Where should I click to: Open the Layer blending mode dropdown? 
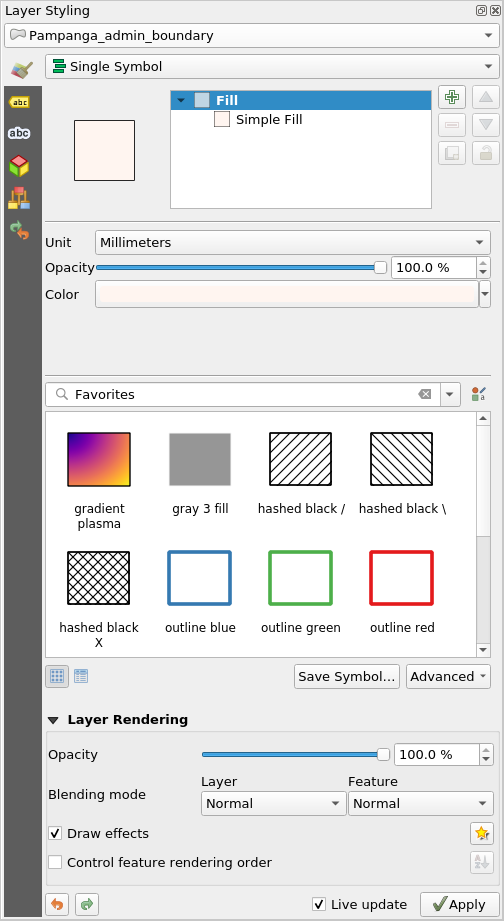coord(273,803)
